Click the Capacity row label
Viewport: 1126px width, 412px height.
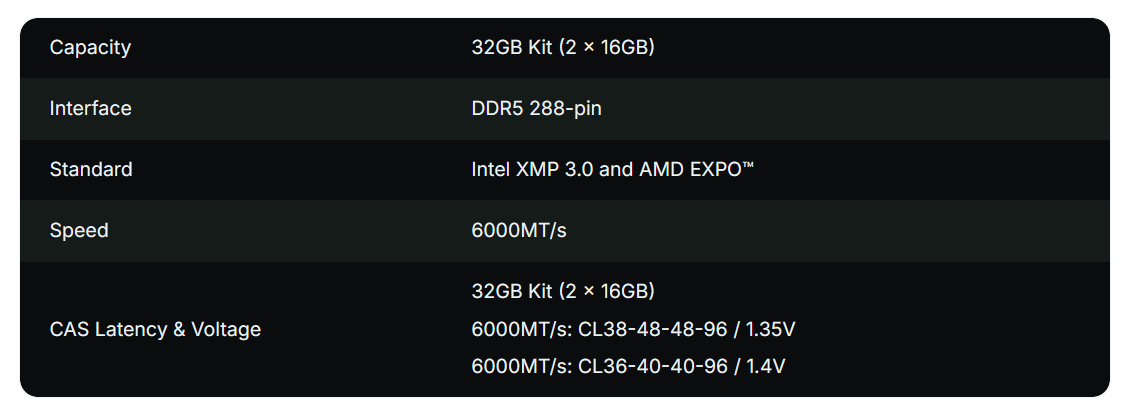(x=90, y=48)
